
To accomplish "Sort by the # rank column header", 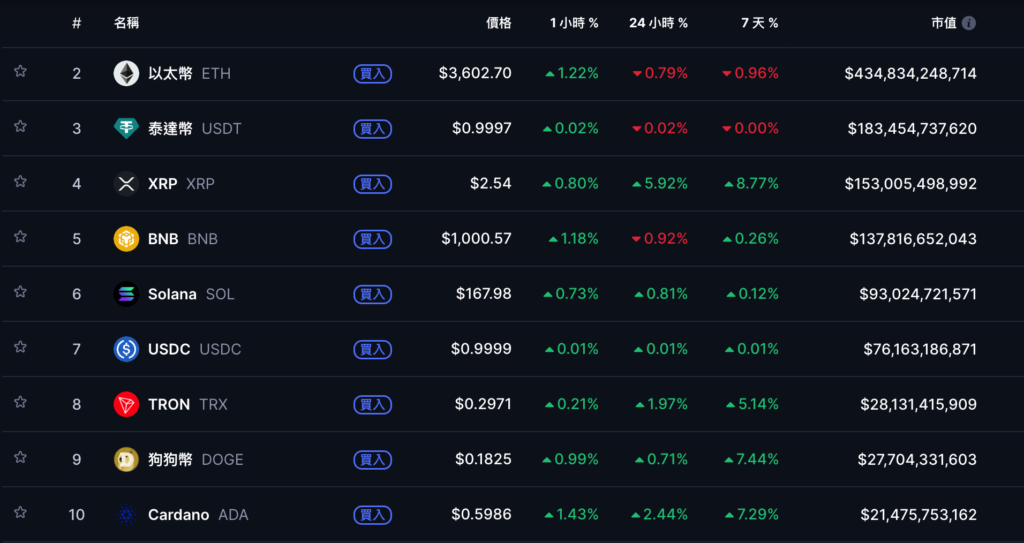I will 77,23.
